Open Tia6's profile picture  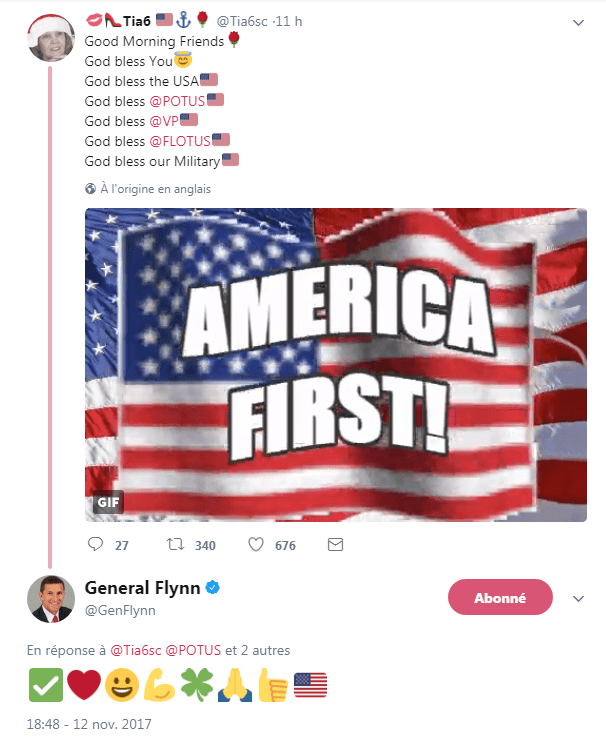coord(49,38)
